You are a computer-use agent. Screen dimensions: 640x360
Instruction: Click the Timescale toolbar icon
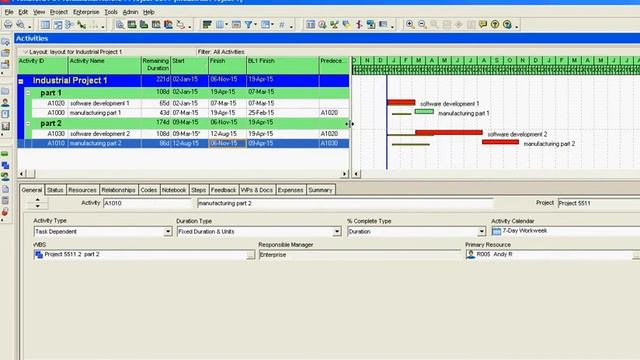click(x=236, y=25)
